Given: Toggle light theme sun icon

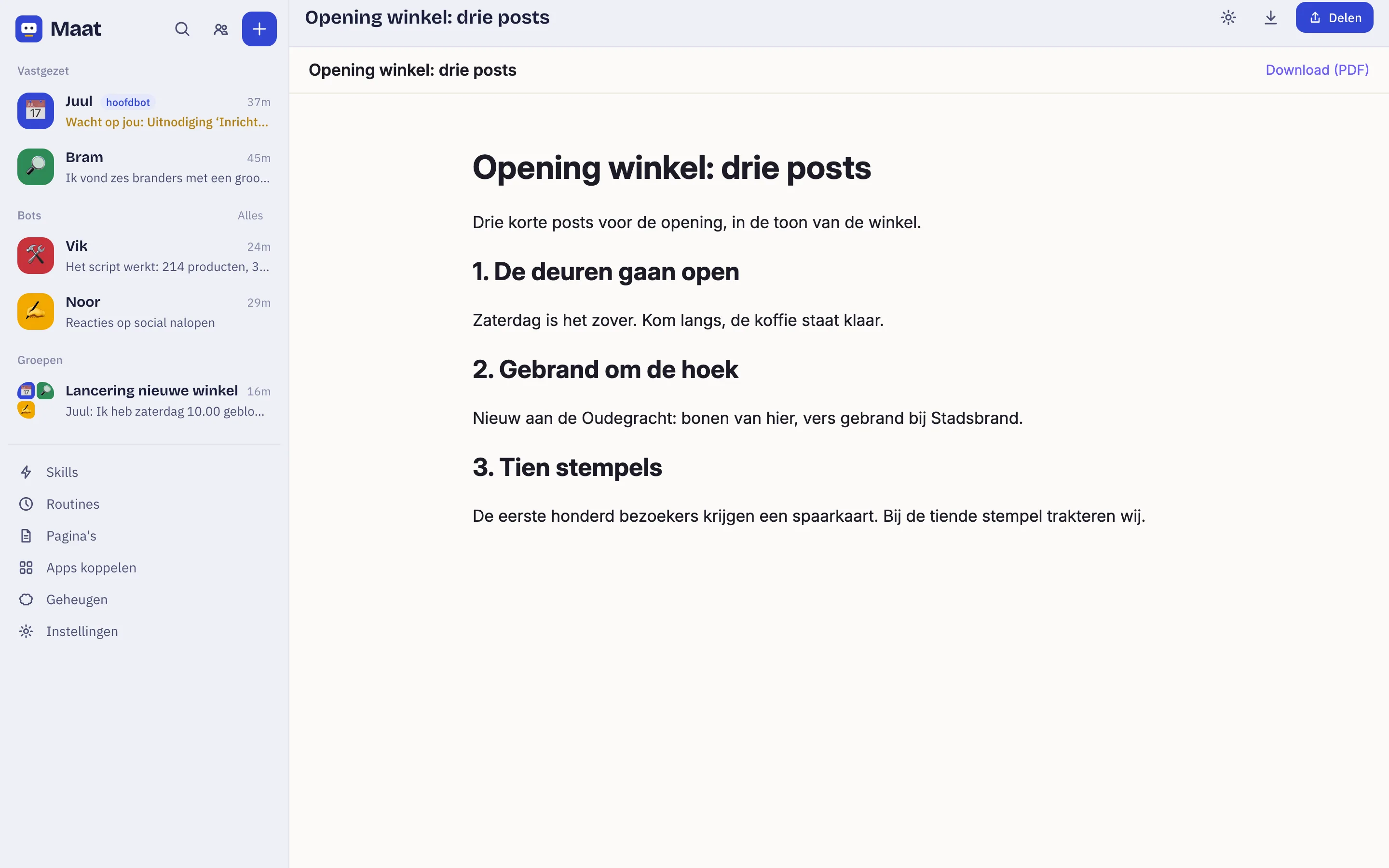Looking at the screenshot, I should click(x=1228, y=18).
